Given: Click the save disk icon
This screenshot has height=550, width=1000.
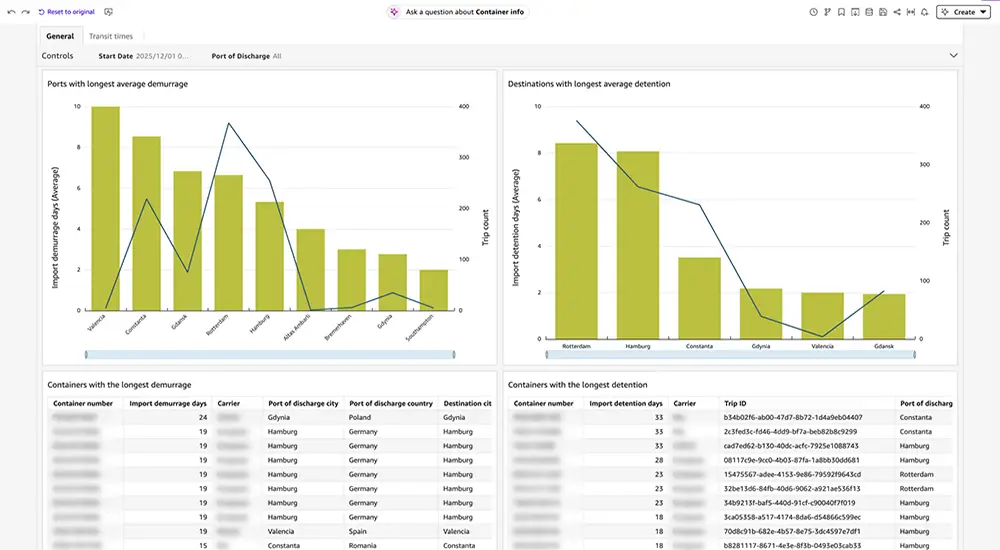Looking at the screenshot, I should pos(883,12).
